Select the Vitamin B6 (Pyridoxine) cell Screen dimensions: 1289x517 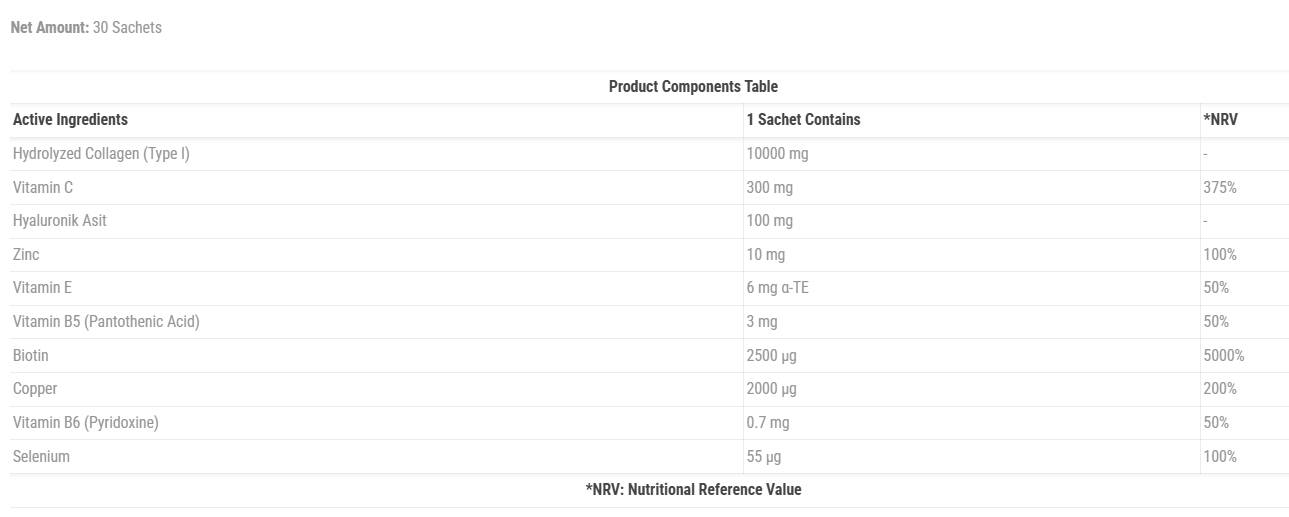(x=86, y=423)
